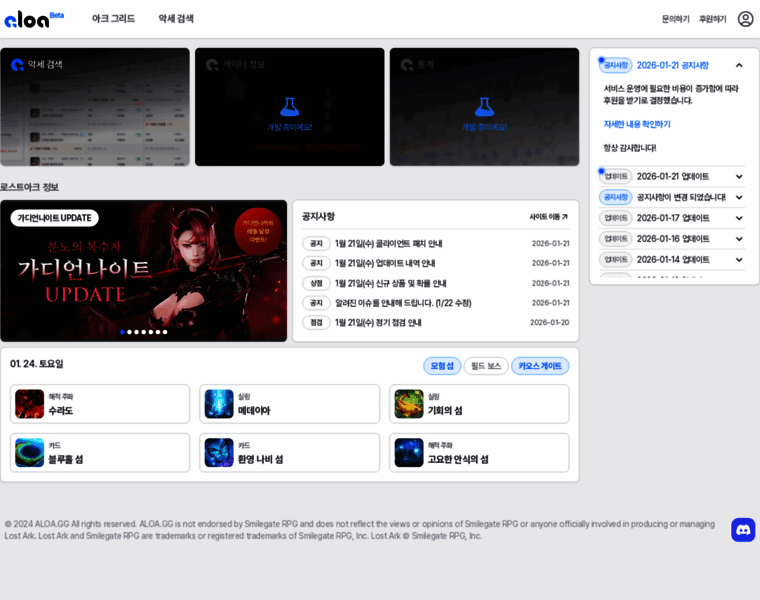Open the 악세 검색 preview card

pyautogui.click(x=95, y=107)
